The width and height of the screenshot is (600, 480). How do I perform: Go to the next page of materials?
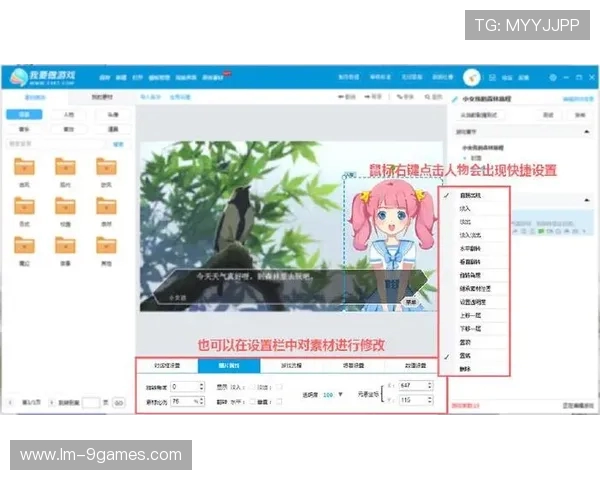51,402
